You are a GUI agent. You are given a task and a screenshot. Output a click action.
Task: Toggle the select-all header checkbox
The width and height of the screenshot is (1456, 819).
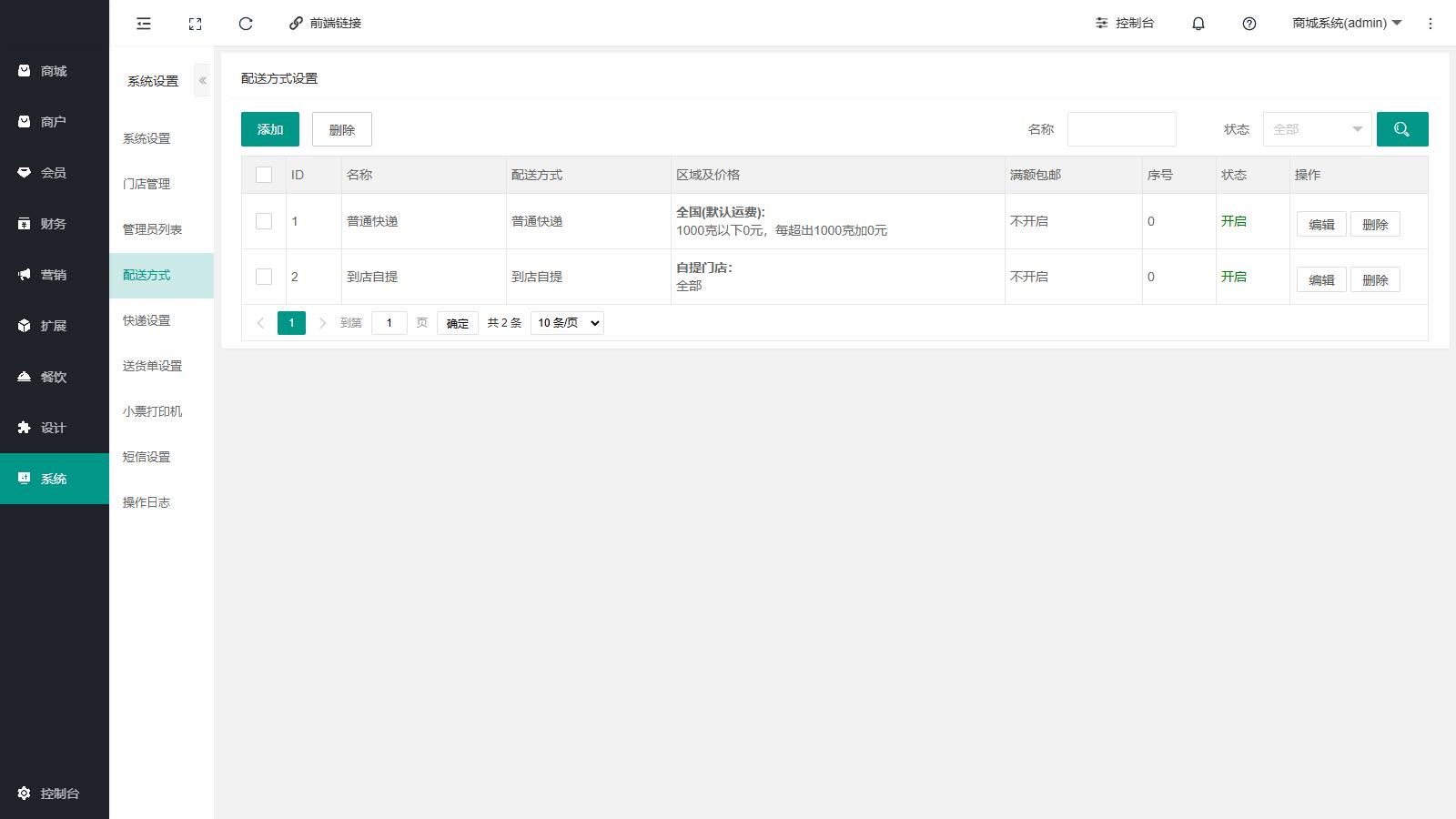[264, 175]
